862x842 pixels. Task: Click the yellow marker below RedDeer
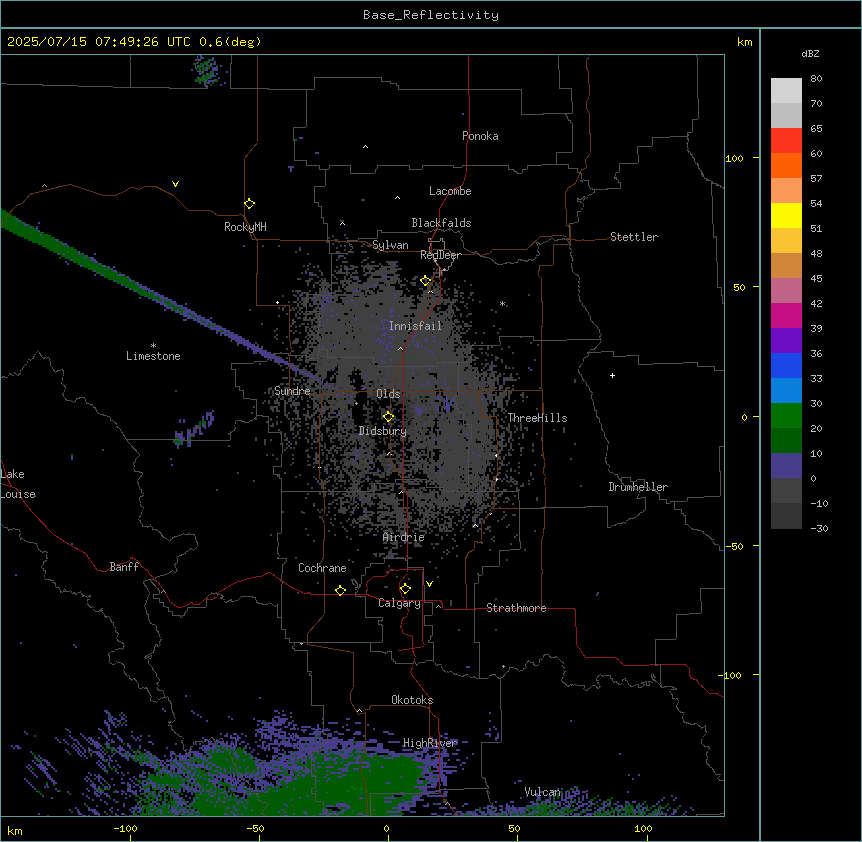point(426,281)
